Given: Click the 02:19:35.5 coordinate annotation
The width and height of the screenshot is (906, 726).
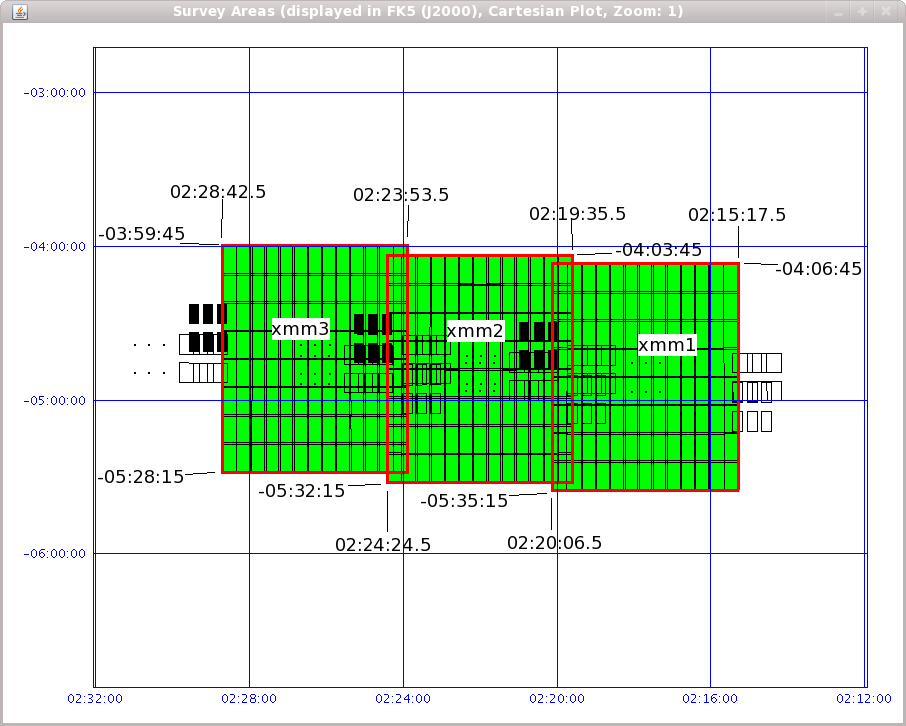Looking at the screenshot, I should [x=577, y=214].
